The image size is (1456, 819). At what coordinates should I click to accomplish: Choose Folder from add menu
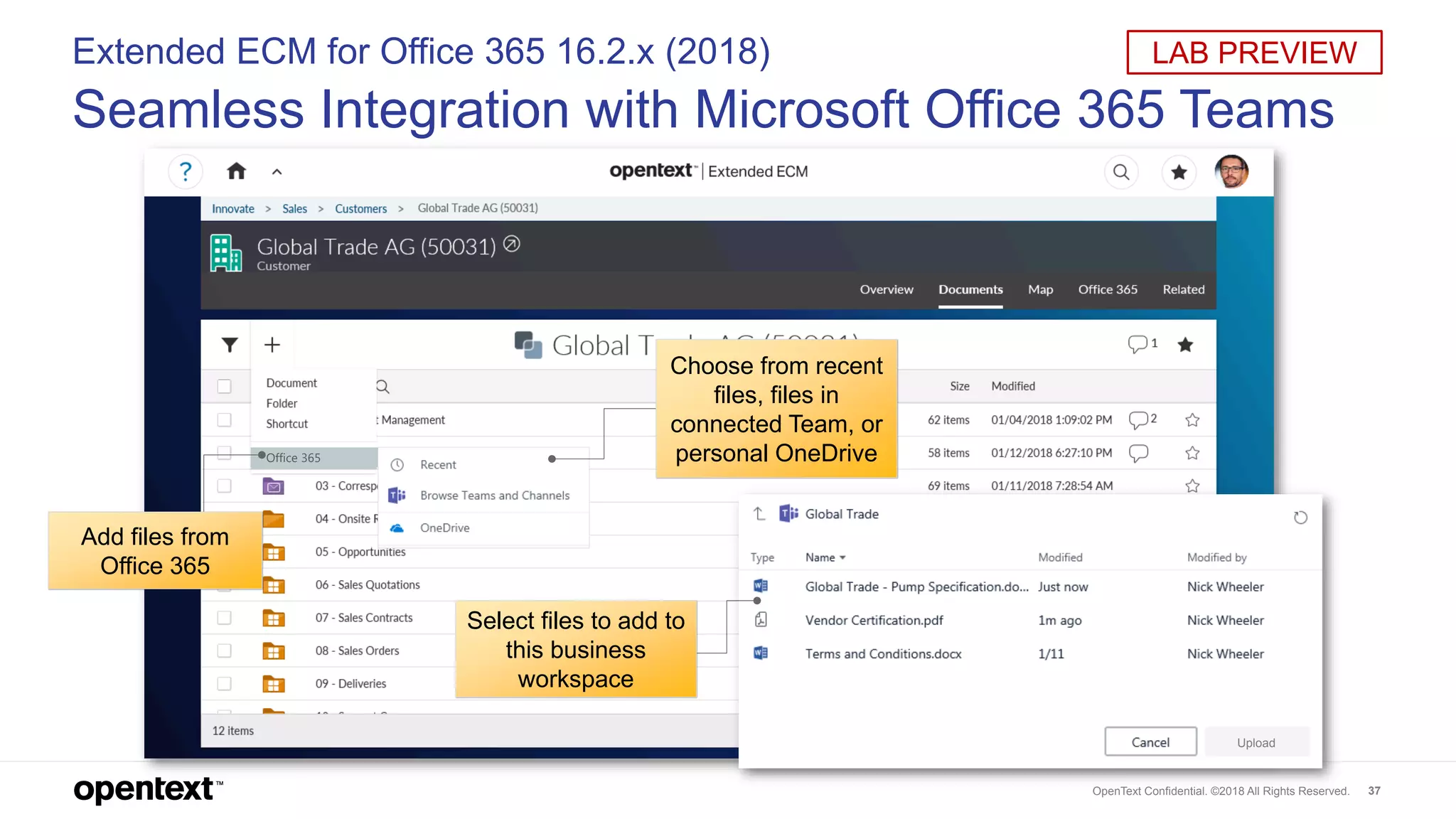pos(282,403)
